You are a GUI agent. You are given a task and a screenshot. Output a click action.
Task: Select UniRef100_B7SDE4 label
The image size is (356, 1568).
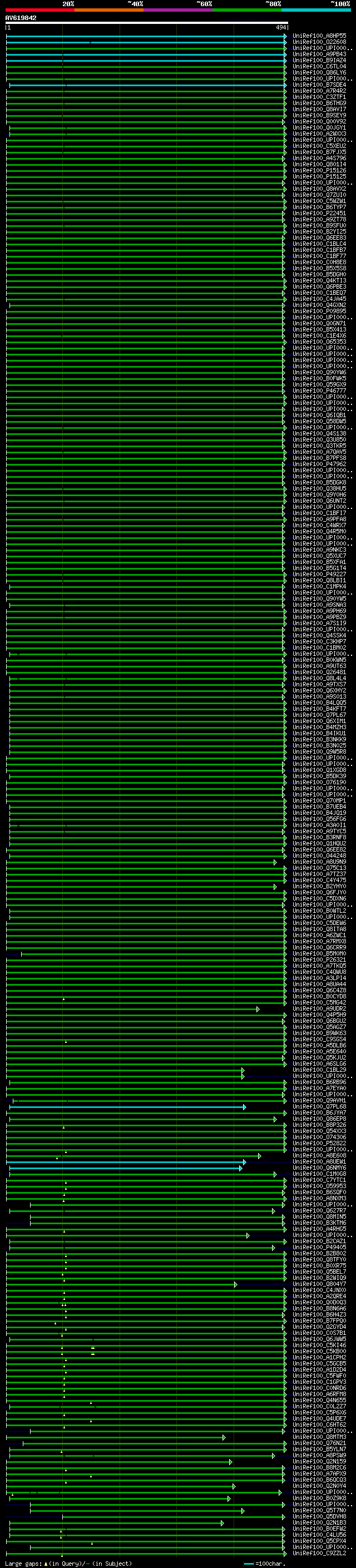[319, 85]
